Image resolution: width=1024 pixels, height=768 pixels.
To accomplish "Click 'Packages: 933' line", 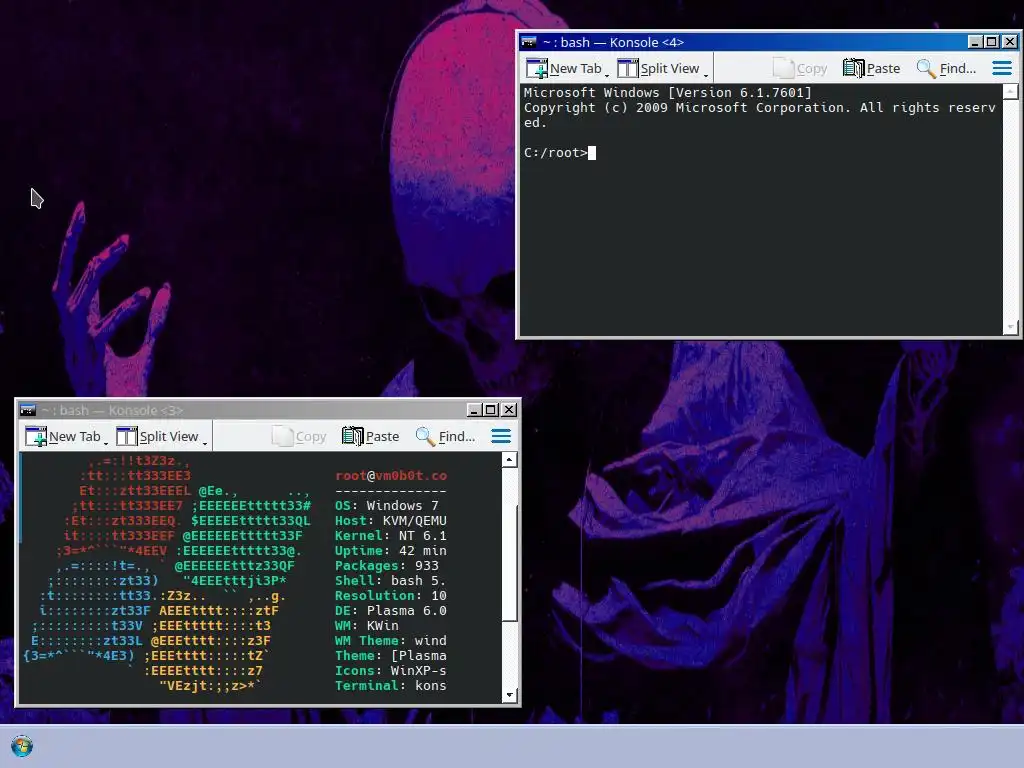I will [387, 566].
